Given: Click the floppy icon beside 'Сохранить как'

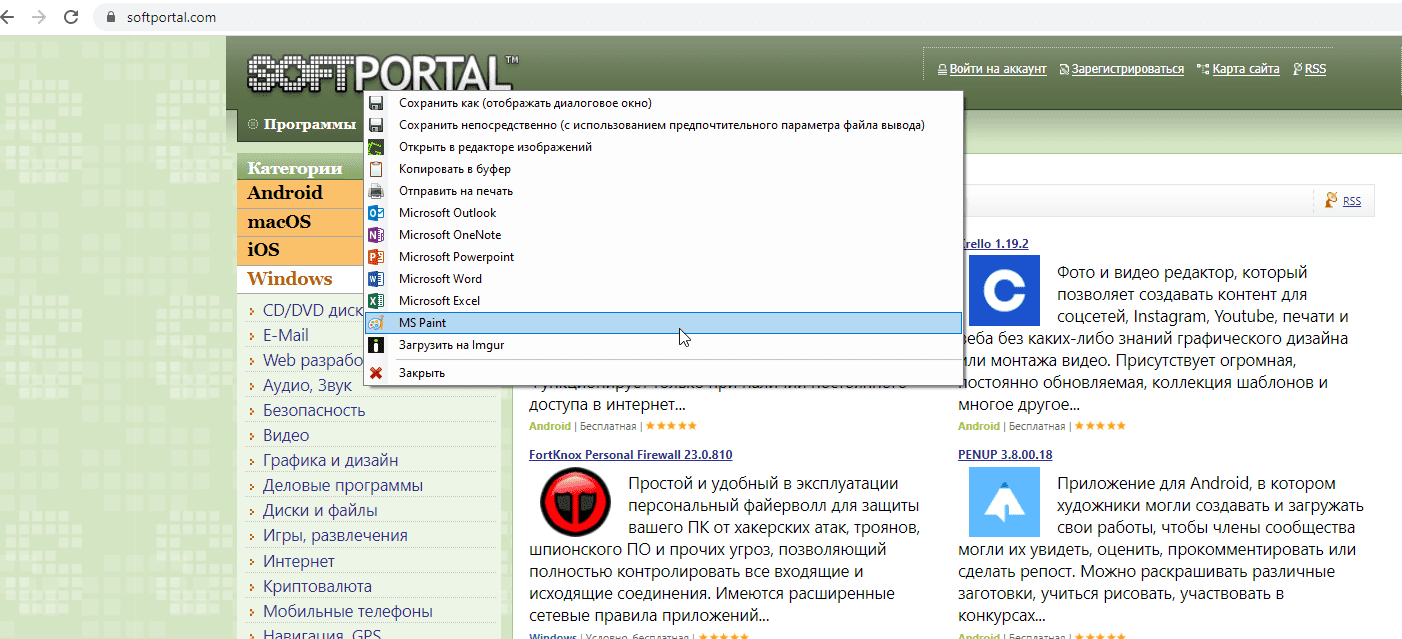Looking at the screenshot, I should tap(376, 103).
